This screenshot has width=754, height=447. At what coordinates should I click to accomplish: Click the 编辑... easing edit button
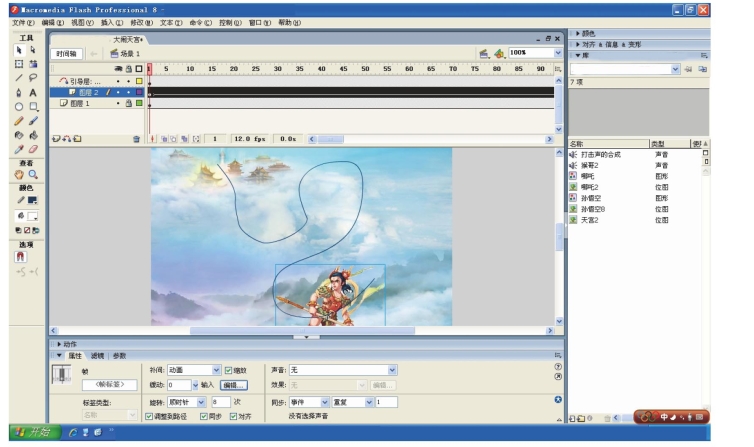click(x=234, y=385)
